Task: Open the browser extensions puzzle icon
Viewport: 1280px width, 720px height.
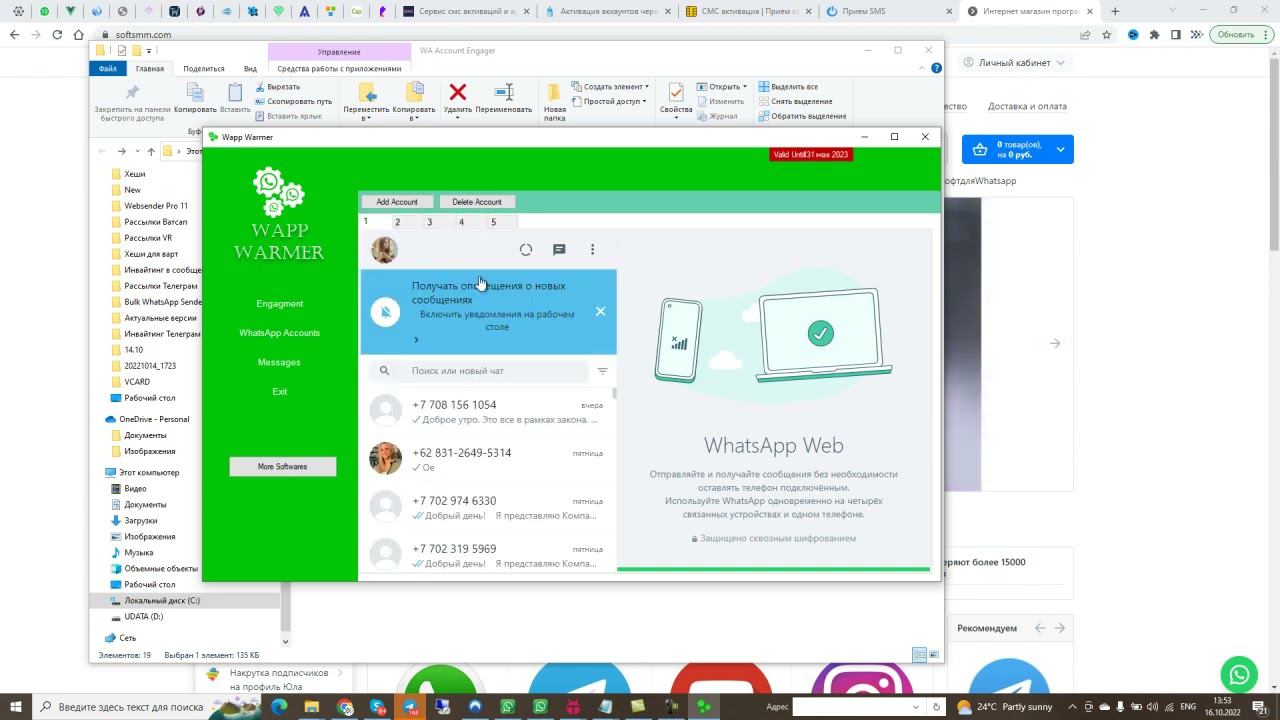Action: click(1155, 35)
